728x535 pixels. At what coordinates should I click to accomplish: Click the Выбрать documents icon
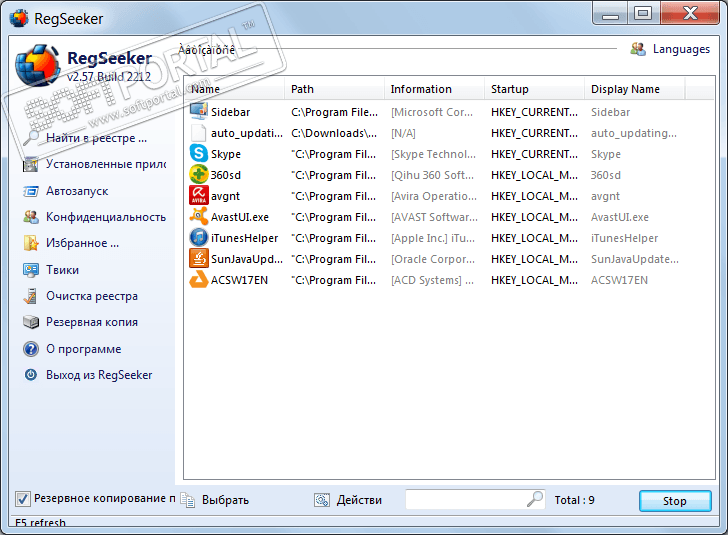[x=188, y=500]
